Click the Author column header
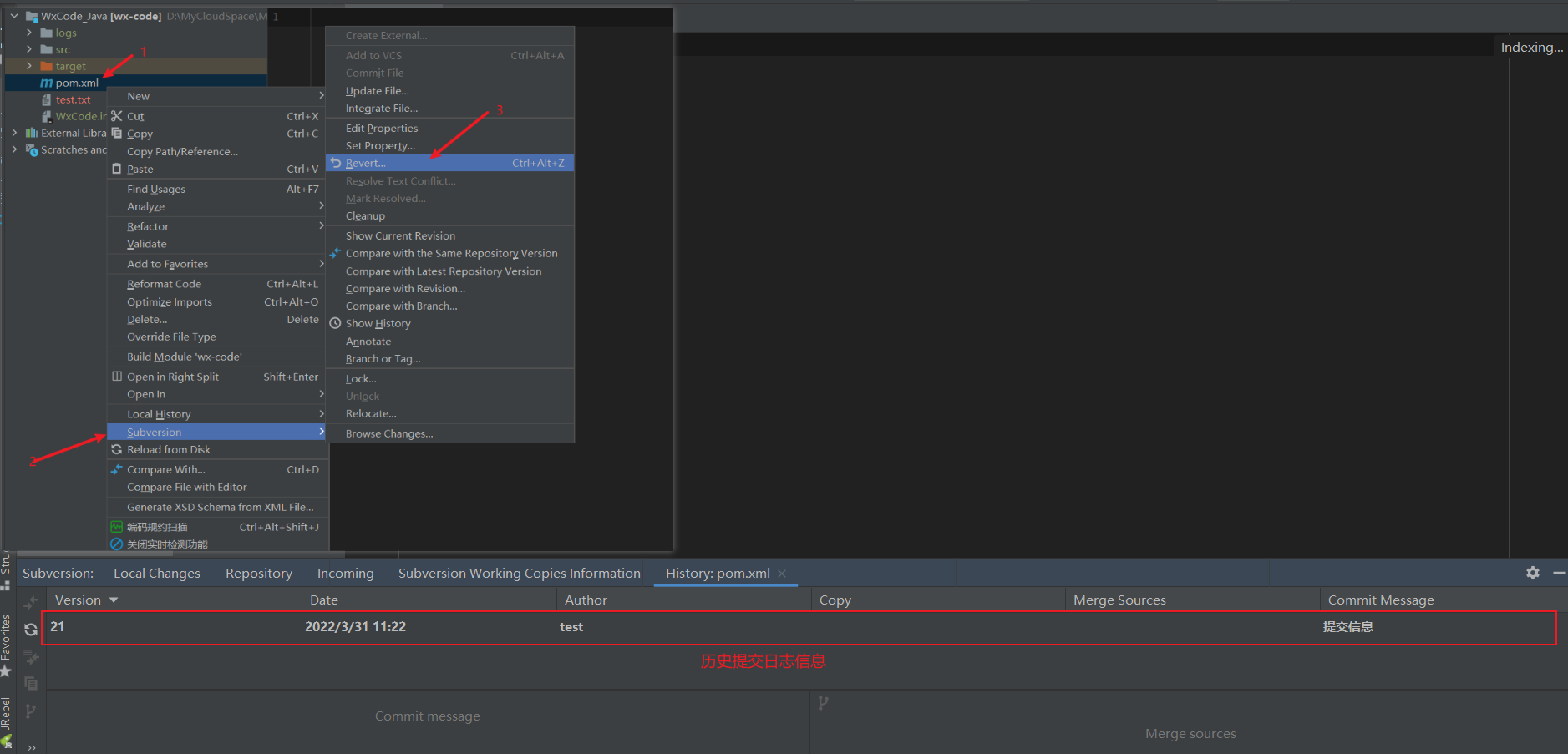 point(683,600)
